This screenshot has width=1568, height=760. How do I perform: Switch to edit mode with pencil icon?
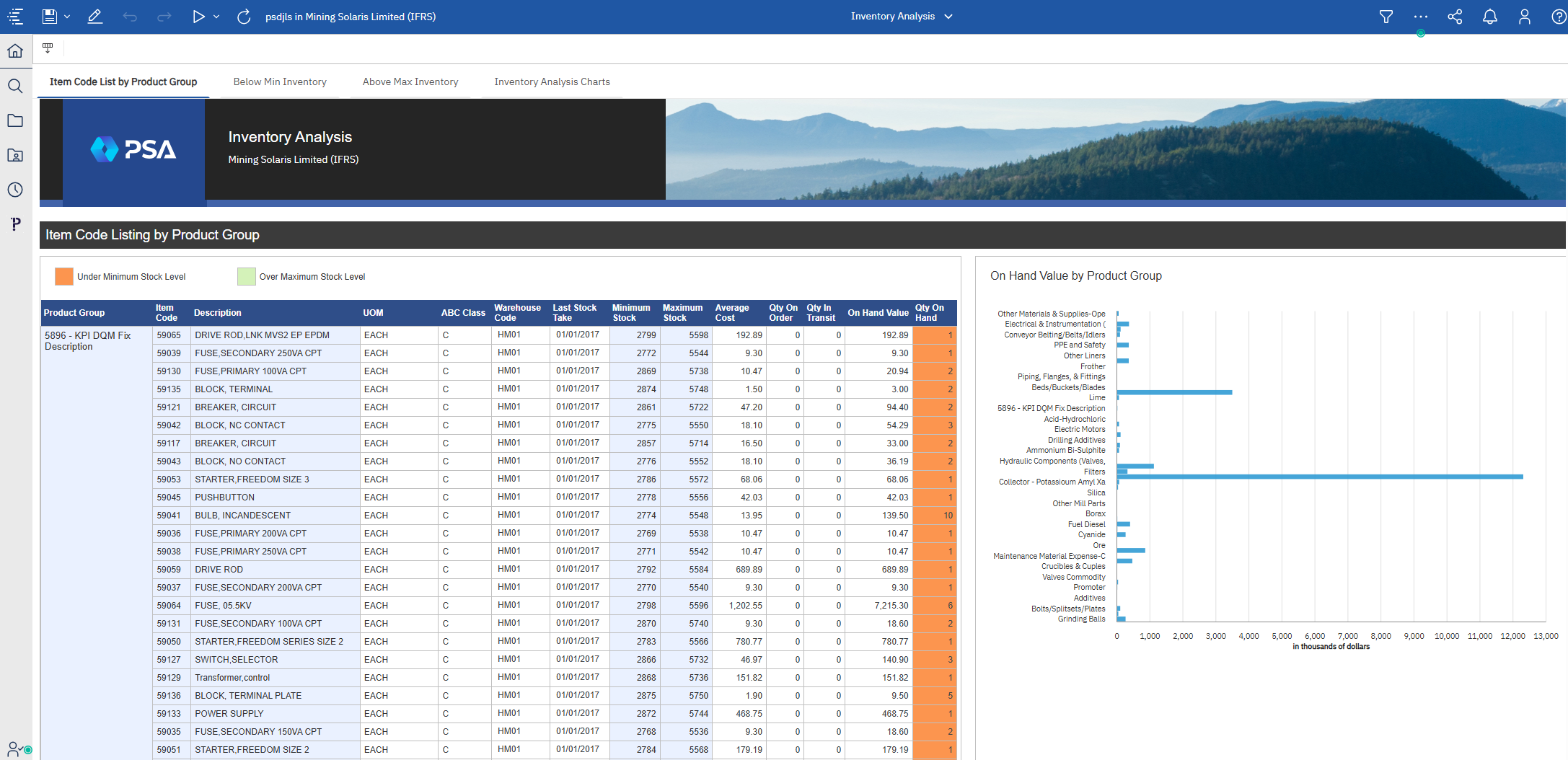pos(94,16)
